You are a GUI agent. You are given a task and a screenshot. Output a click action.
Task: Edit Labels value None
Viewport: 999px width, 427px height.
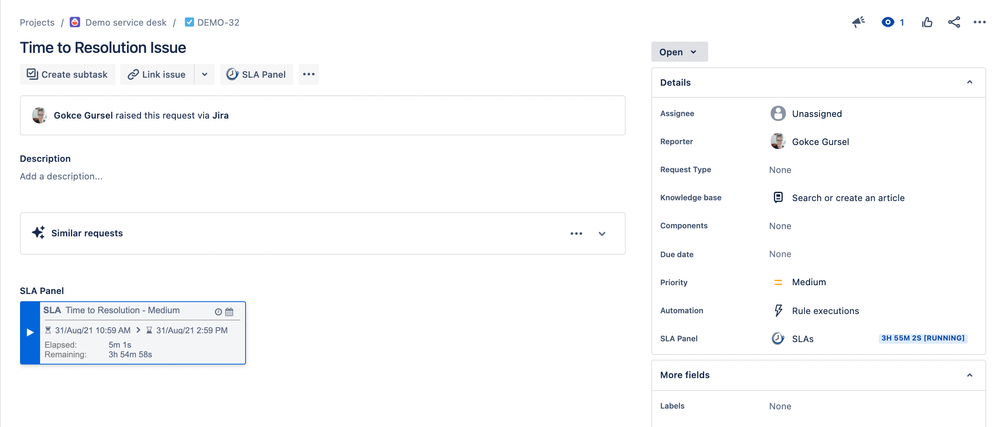click(x=780, y=407)
